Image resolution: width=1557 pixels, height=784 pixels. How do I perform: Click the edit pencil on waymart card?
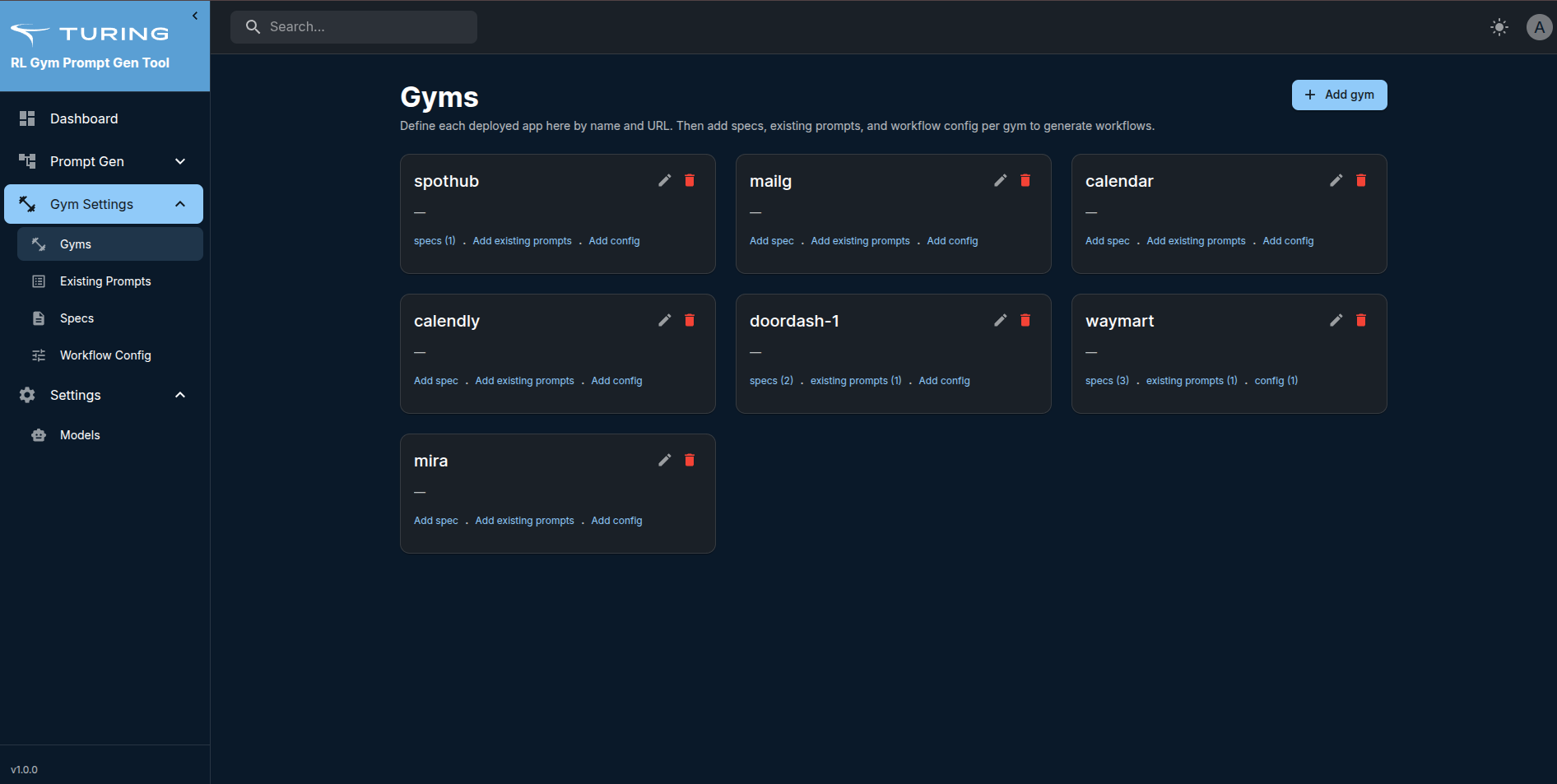1335,320
